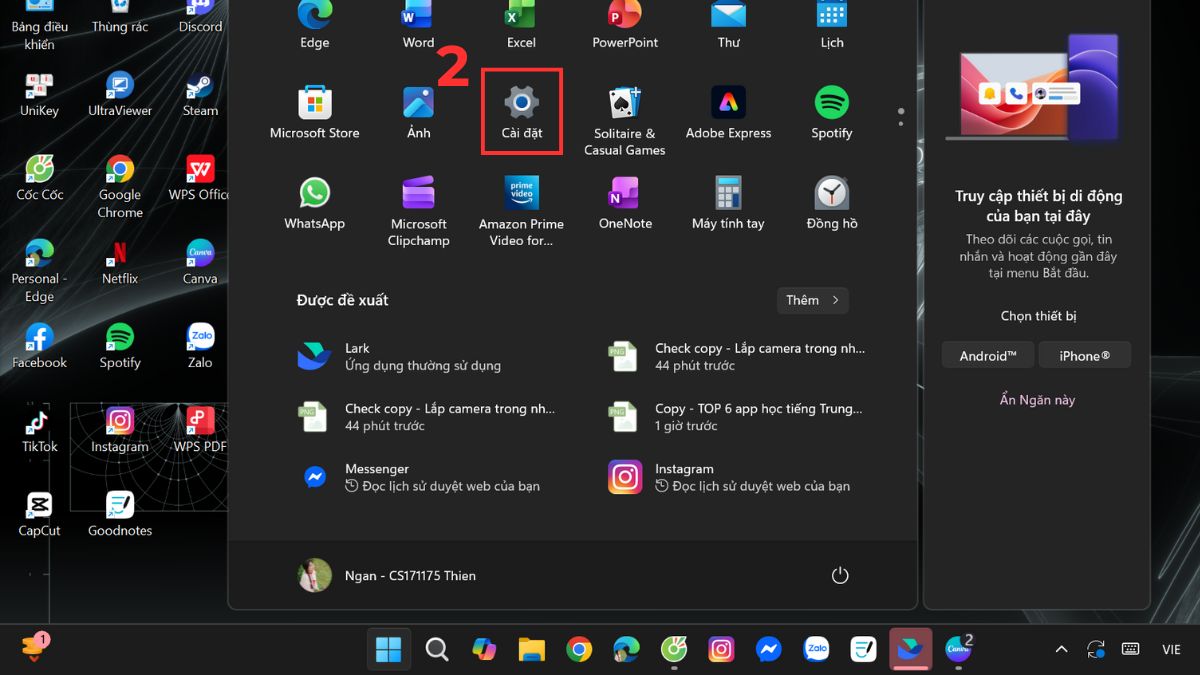Image resolution: width=1200 pixels, height=675 pixels.
Task: Open Search from the taskbar
Action: point(436,649)
